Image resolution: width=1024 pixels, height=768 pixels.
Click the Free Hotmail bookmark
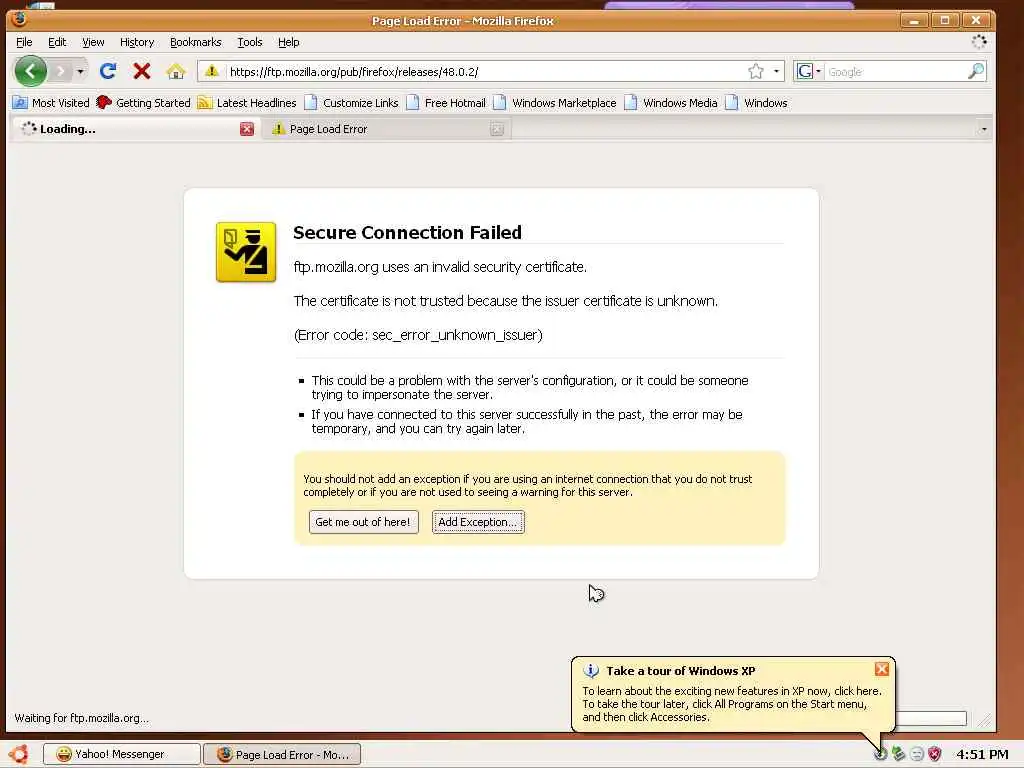446,103
